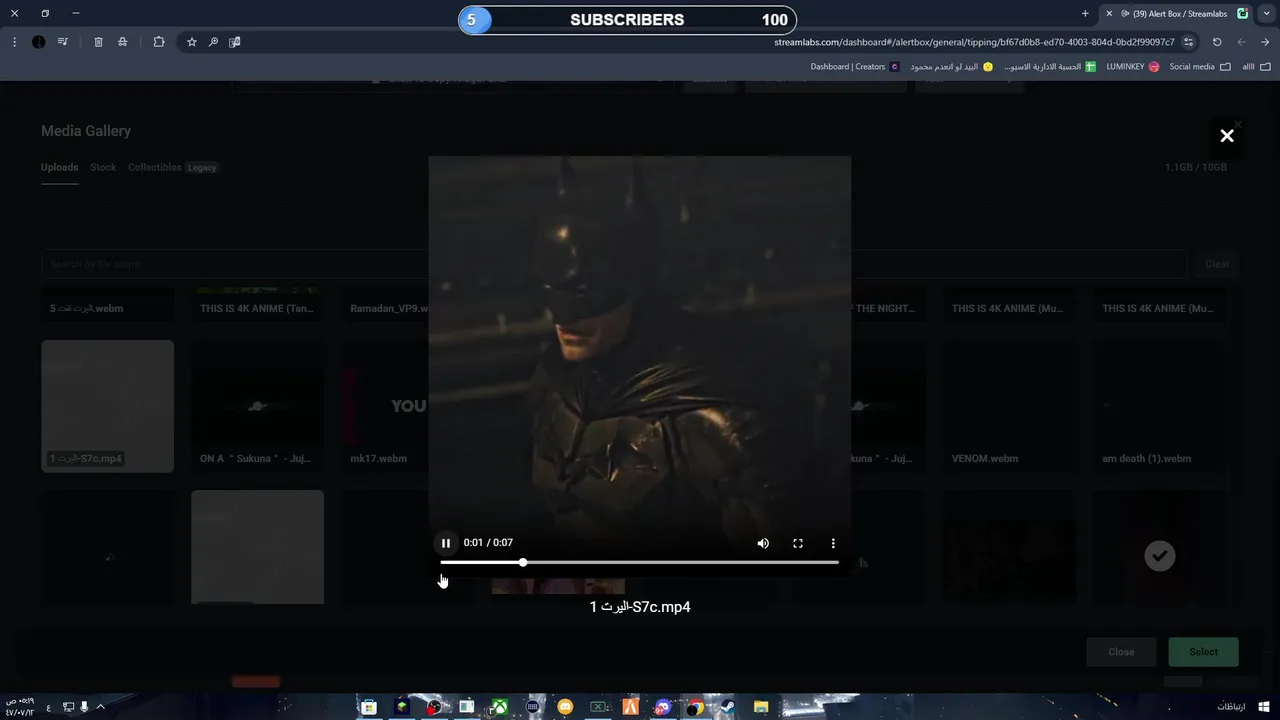Image resolution: width=1280 pixels, height=720 pixels.
Task: Close the Alert Box / Streamlabs tab
Action: (1109, 14)
